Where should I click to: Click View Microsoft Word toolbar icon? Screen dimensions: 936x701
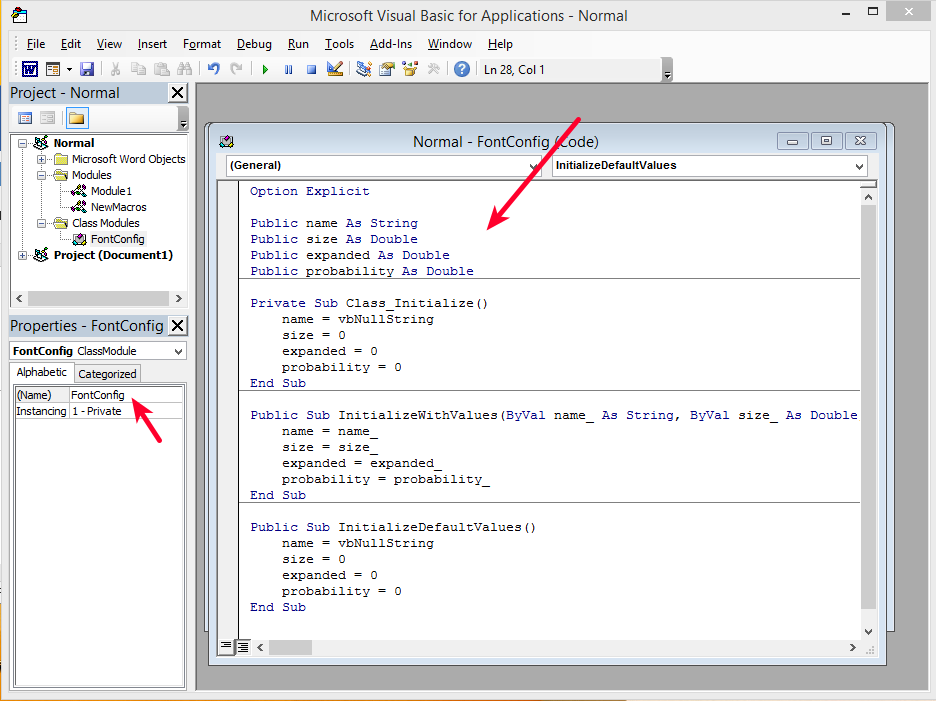30,69
